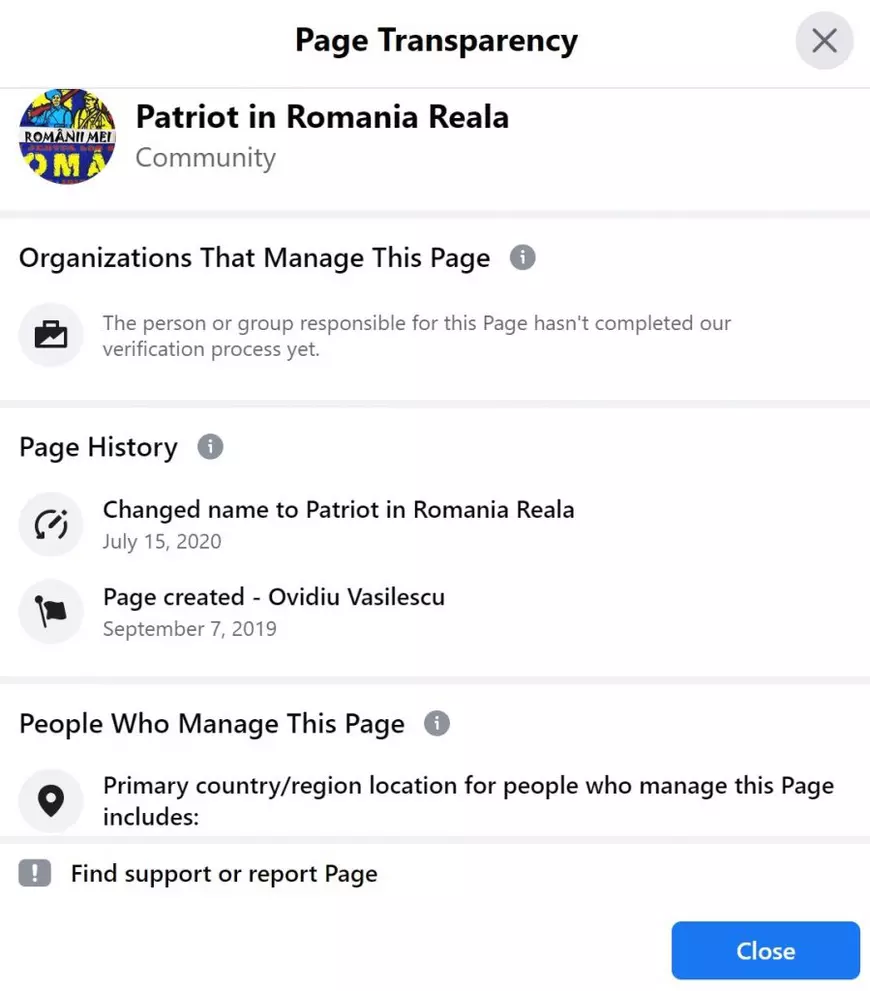Click the flag icon for Page created entry

[51, 612]
